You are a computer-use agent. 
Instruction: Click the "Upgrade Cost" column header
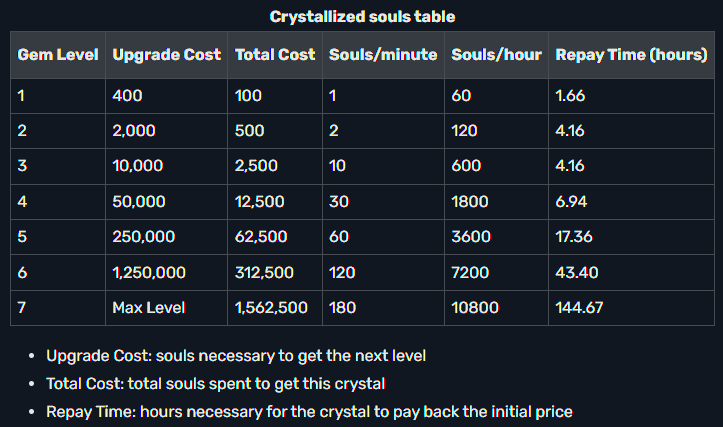(167, 55)
